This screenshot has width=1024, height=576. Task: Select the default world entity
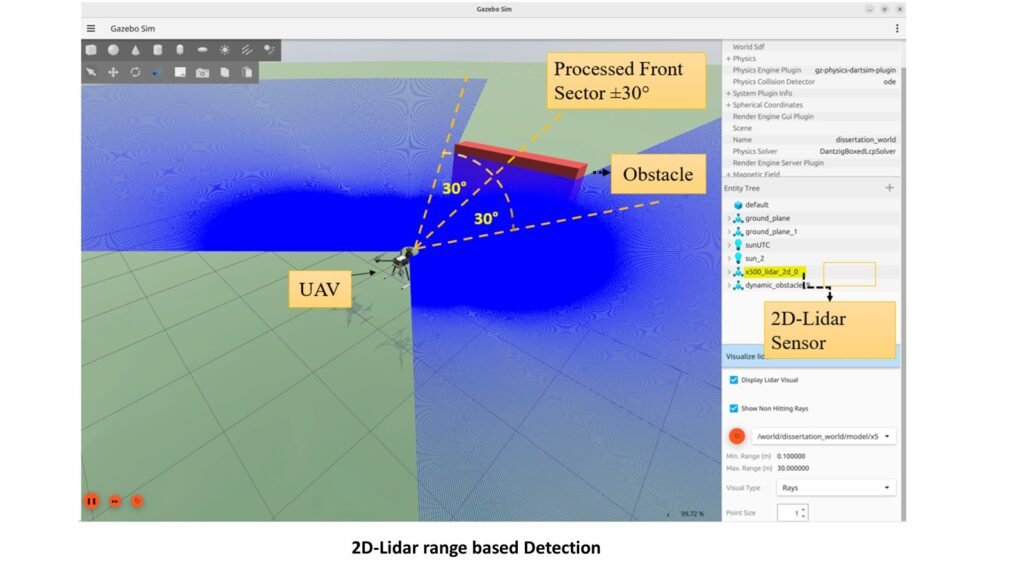tap(756, 205)
